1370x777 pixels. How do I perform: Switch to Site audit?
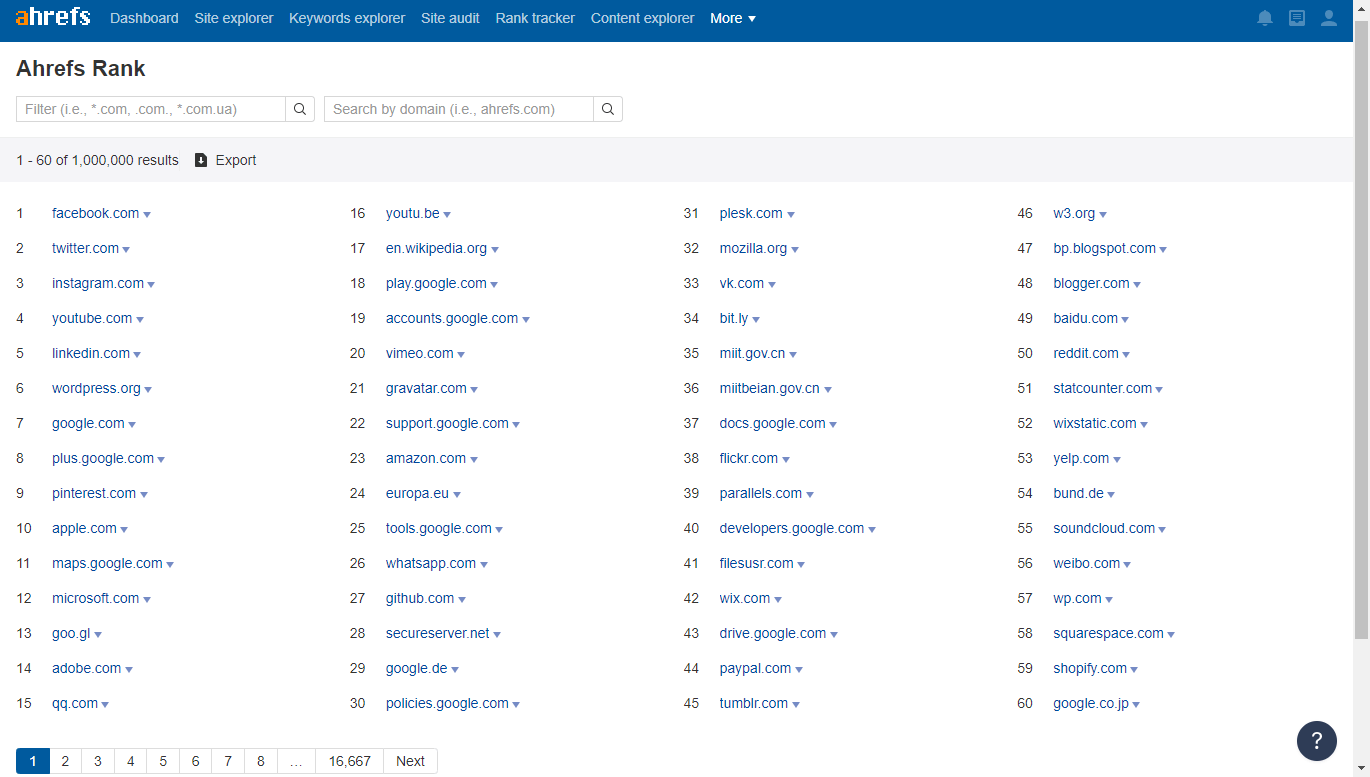(450, 18)
